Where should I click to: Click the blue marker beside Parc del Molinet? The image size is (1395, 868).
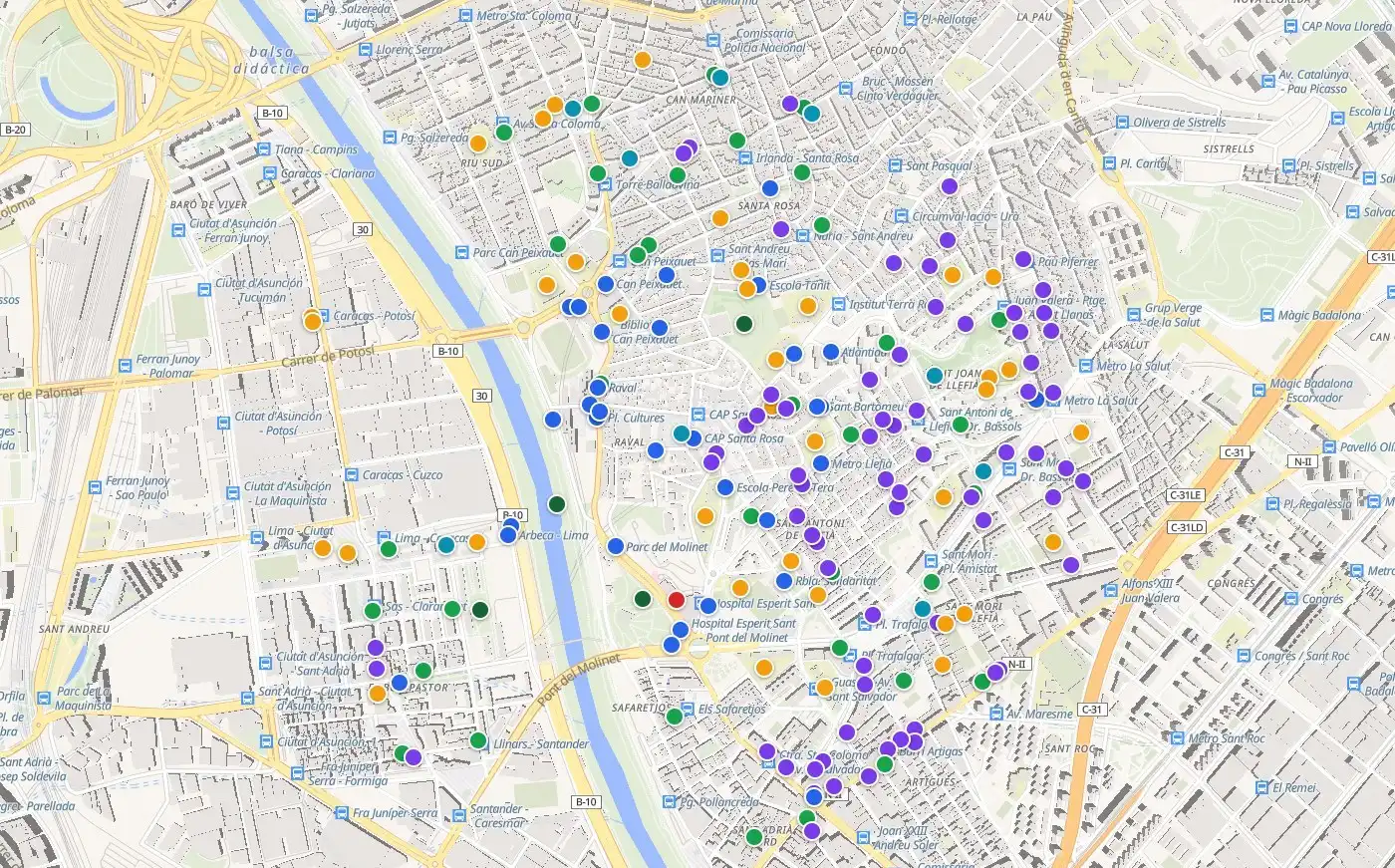point(616,546)
